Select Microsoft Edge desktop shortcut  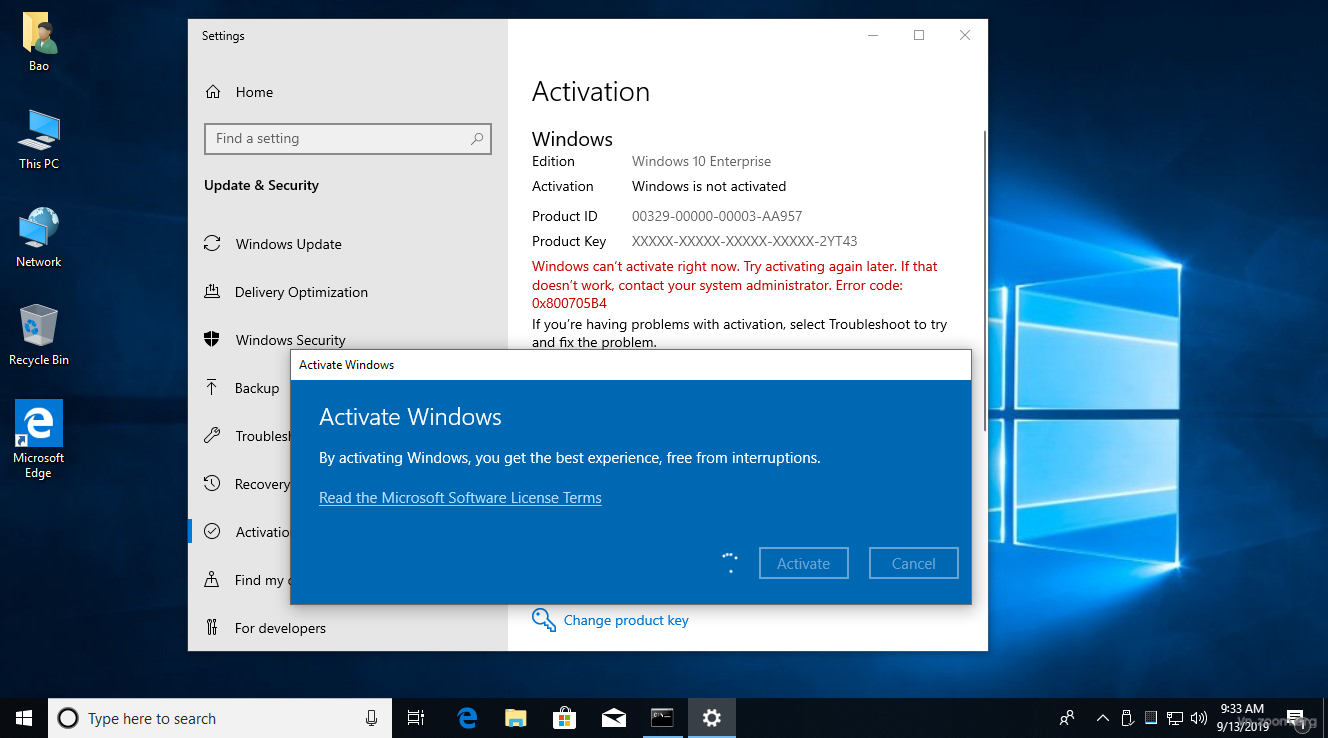(x=39, y=440)
